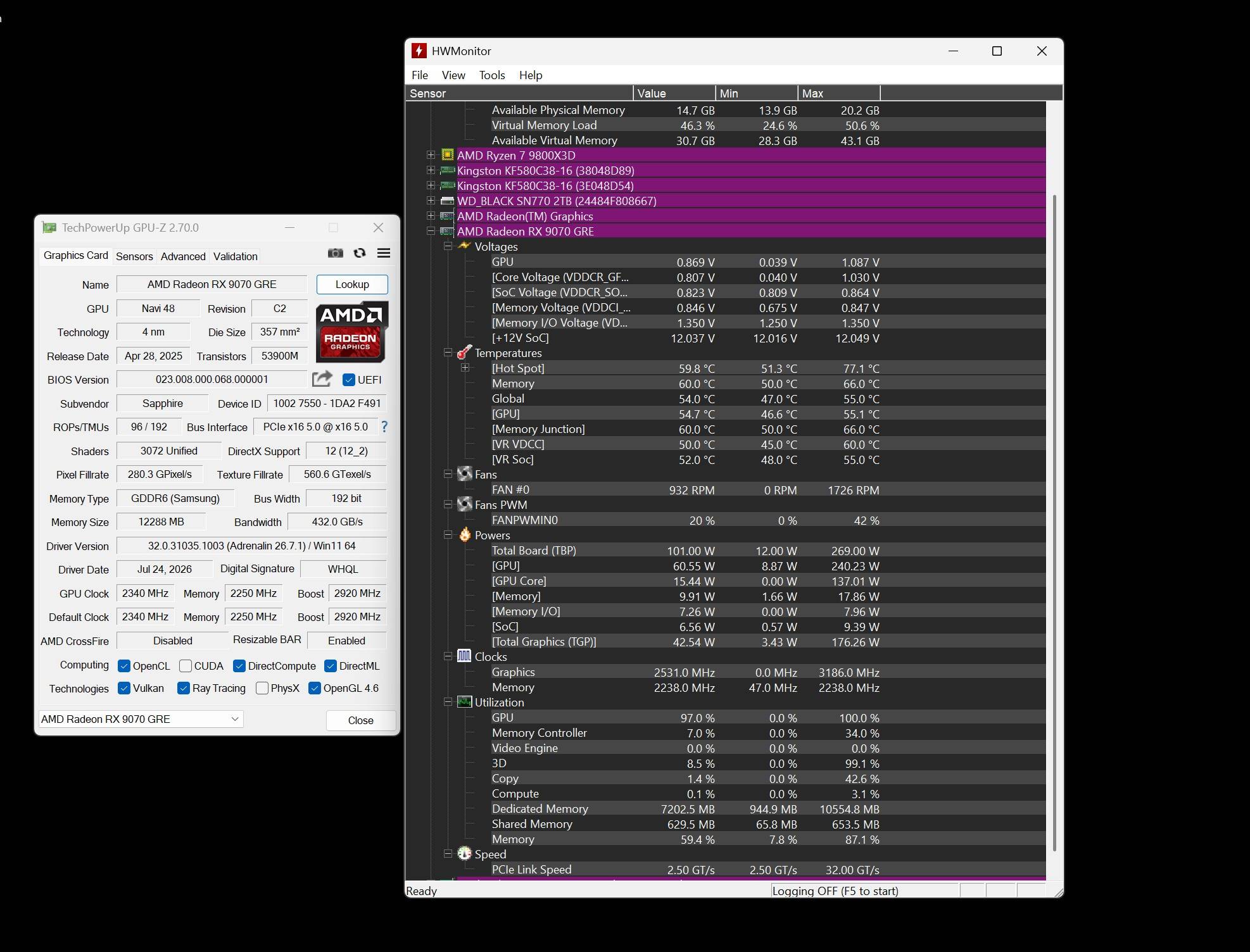Screen dimensions: 1250x952
Task: Collapse the Voltages section
Action: coord(448,246)
